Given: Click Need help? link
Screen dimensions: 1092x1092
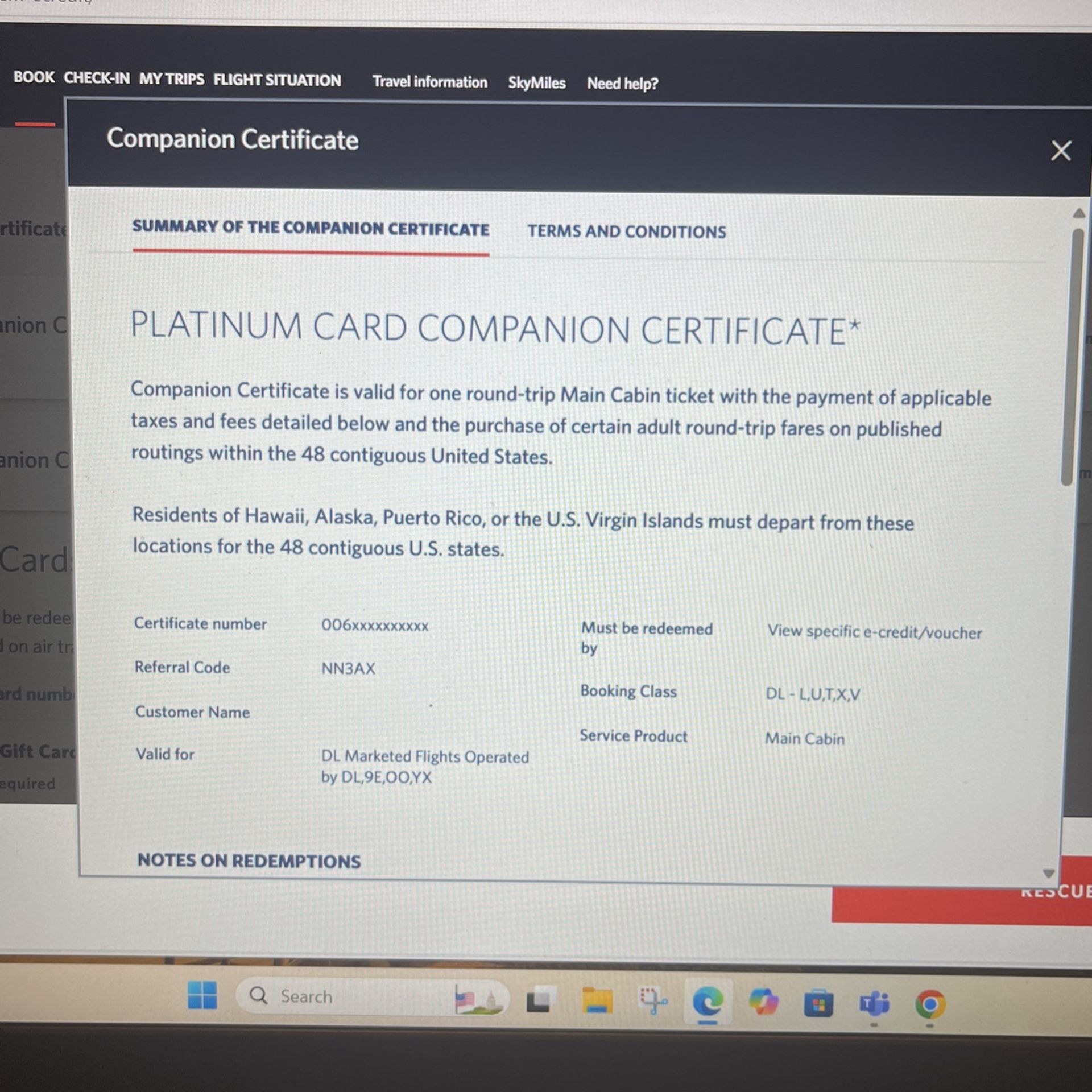Looking at the screenshot, I should 622,84.
